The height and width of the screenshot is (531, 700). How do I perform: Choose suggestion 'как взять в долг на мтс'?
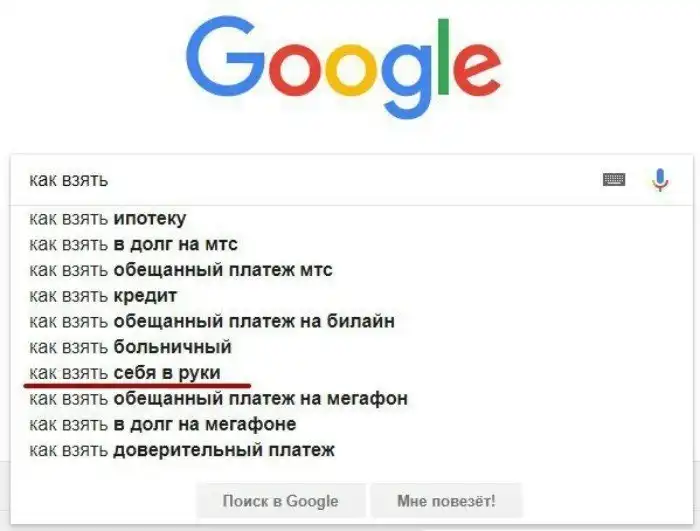[133, 244]
